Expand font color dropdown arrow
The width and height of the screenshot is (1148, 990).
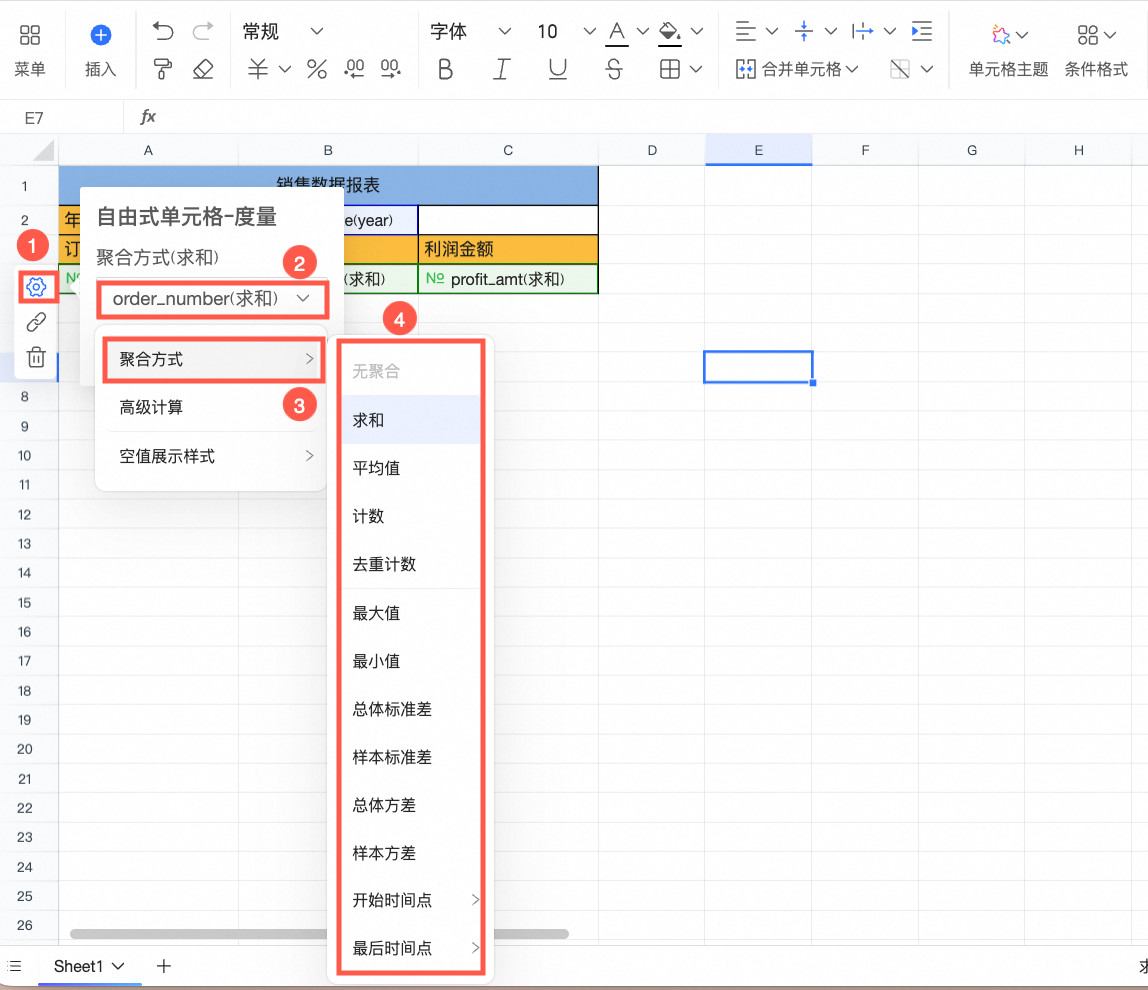tap(643, 31)
